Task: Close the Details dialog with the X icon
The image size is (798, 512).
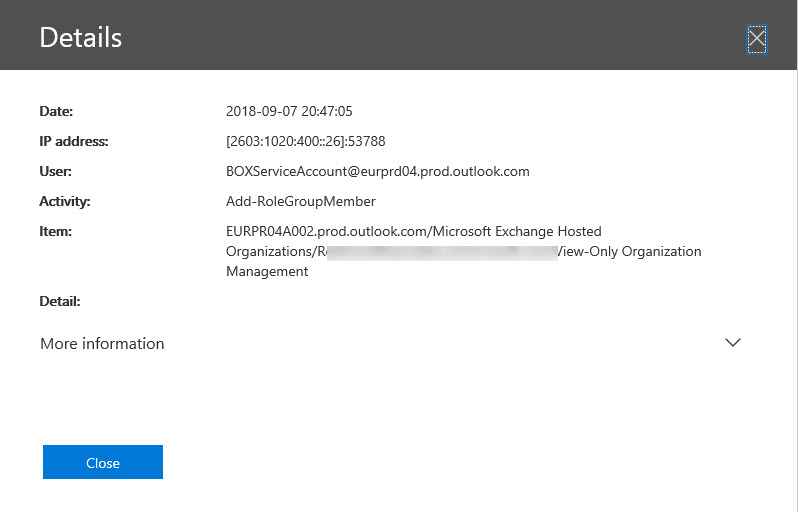Action: click(x=756, y=39)
